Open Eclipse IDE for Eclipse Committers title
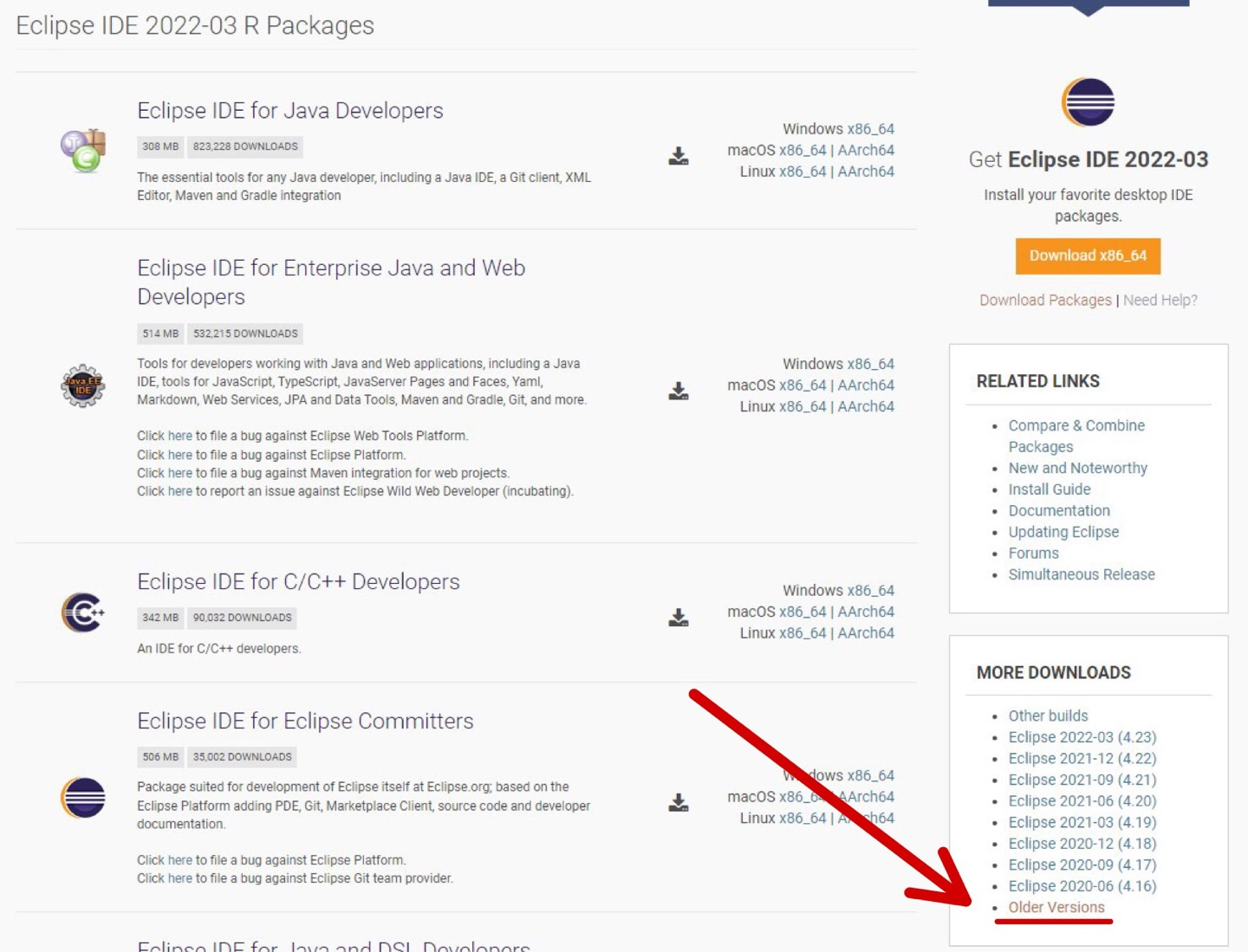Image resolution: width=1248 pixels, height=952 pixels. 305,721
